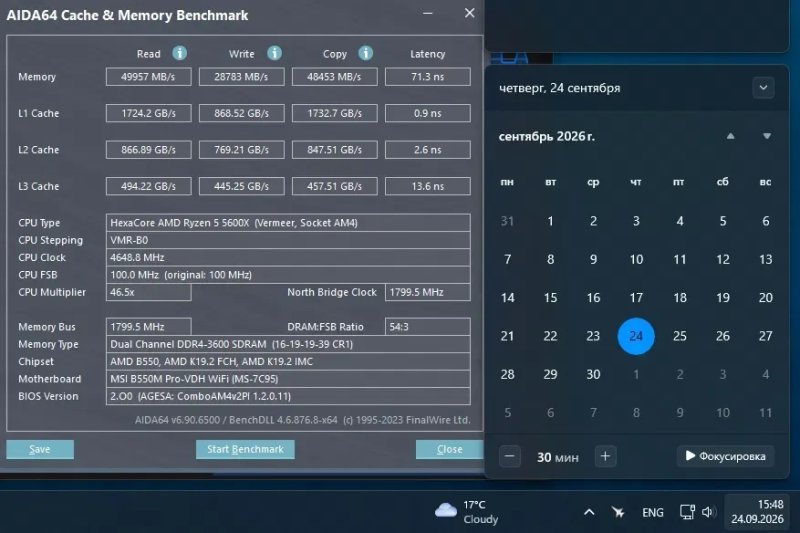This screenshot has height=533, width=800.
Task: Click the Save button
Action: click(40, 449)
